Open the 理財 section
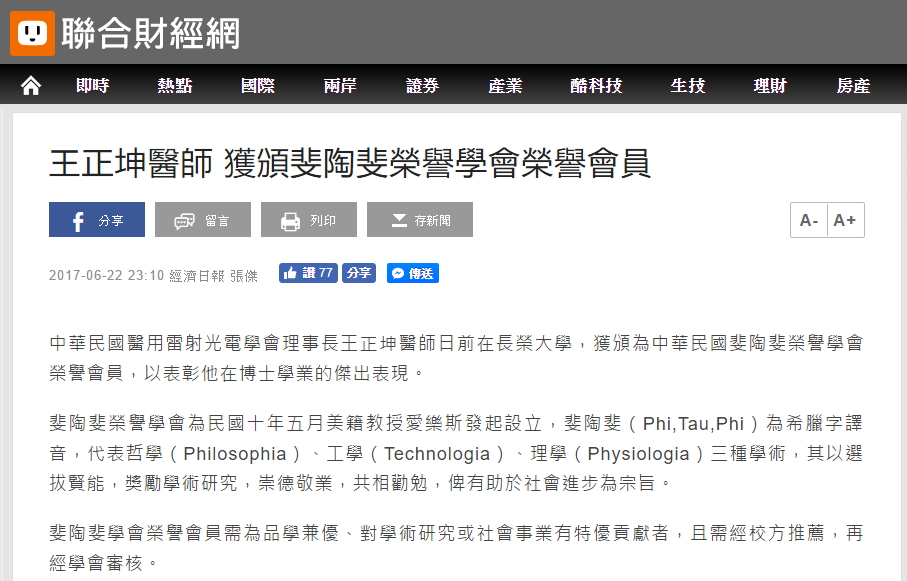The image size is (907, 581). pyautogui.click(x=770, y=86)
